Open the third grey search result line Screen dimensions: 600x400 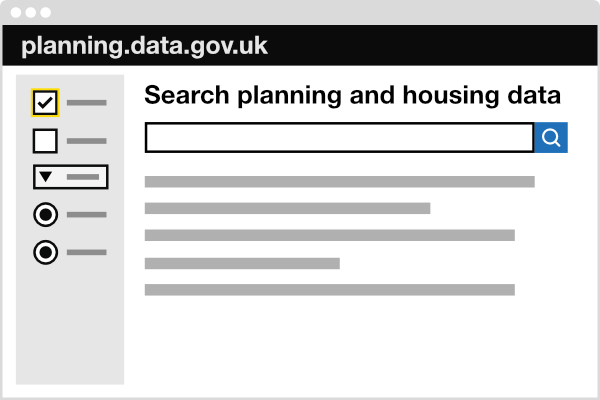[x=329, y=235]
